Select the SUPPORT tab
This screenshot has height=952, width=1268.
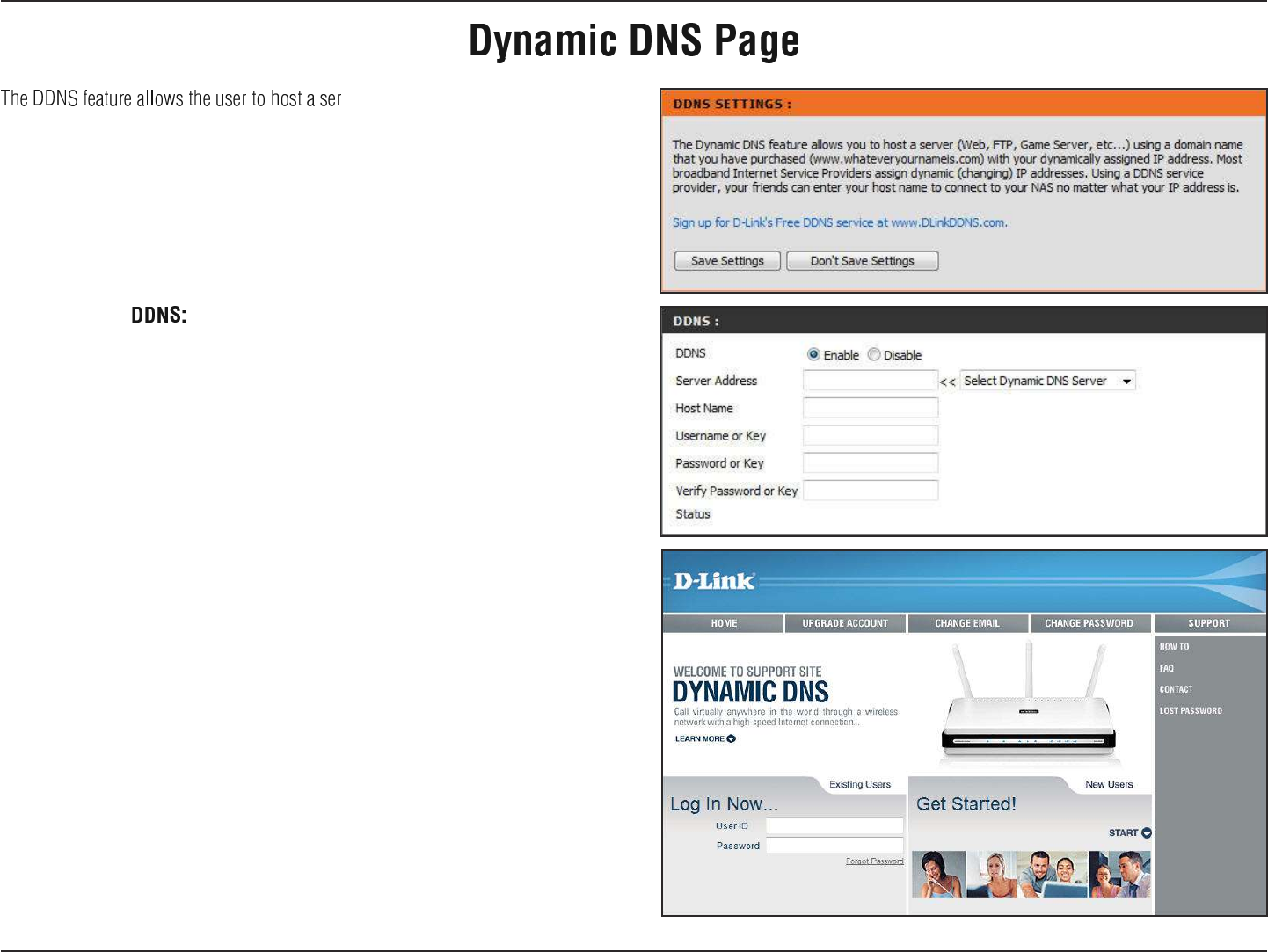pyautogui.click(x=1209, y=623)
